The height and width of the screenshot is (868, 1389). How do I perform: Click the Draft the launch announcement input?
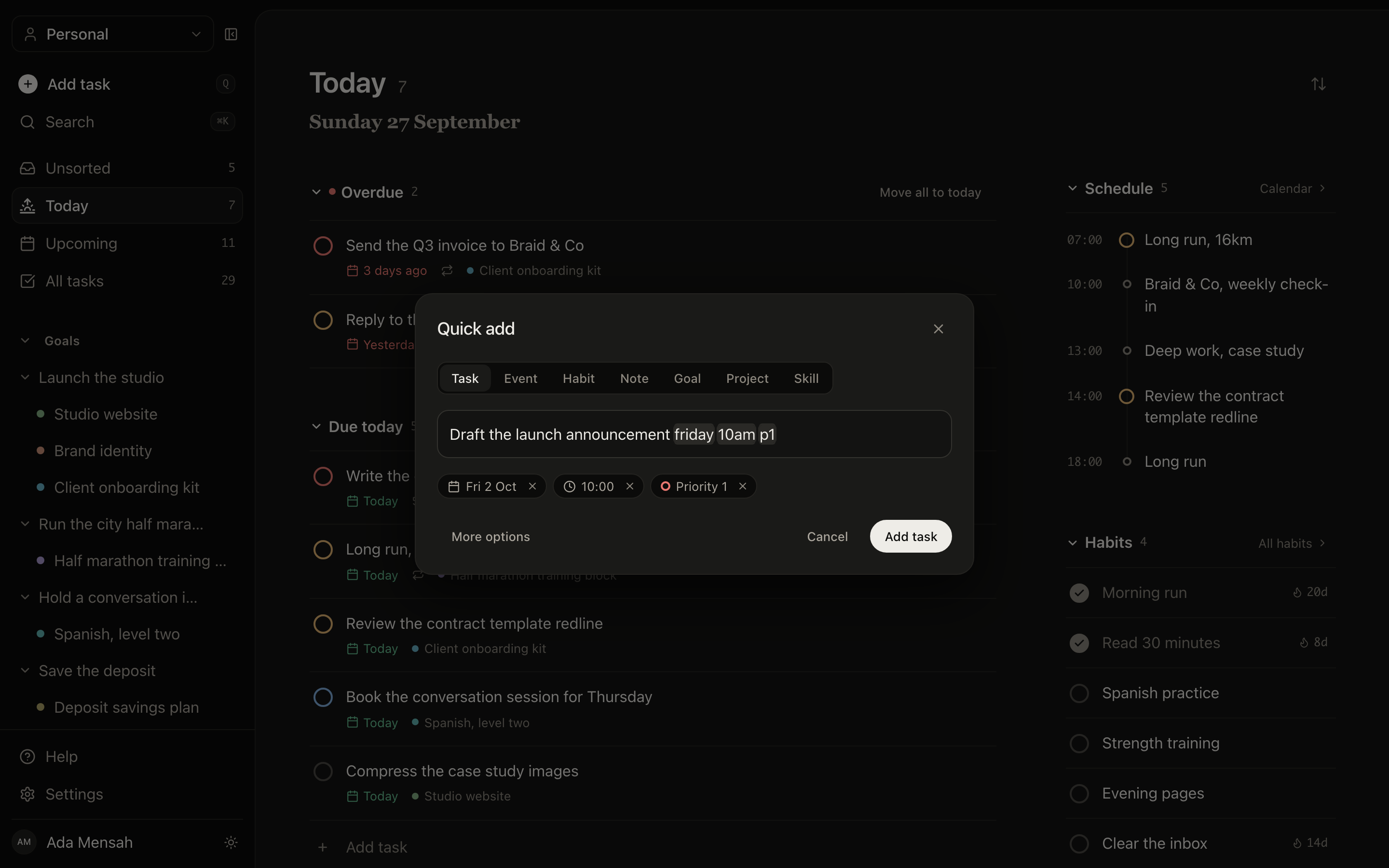point(694,434)
